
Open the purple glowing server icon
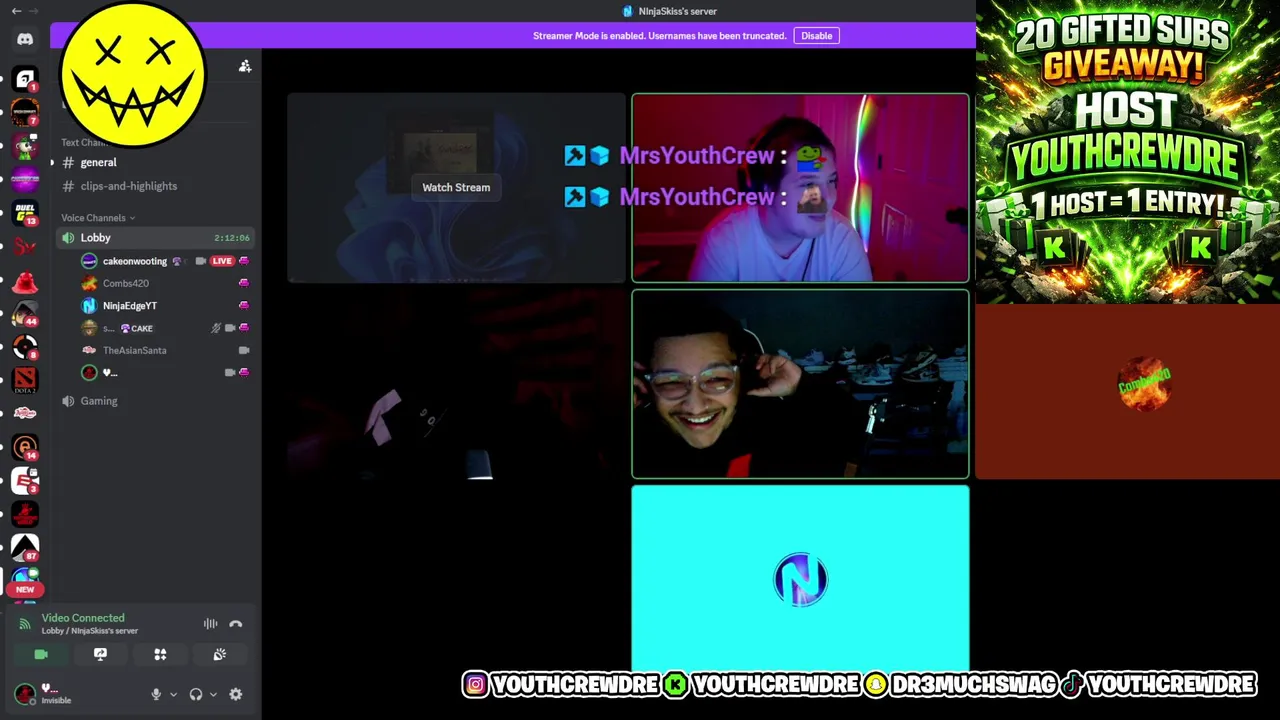click(x=25, y=180)
